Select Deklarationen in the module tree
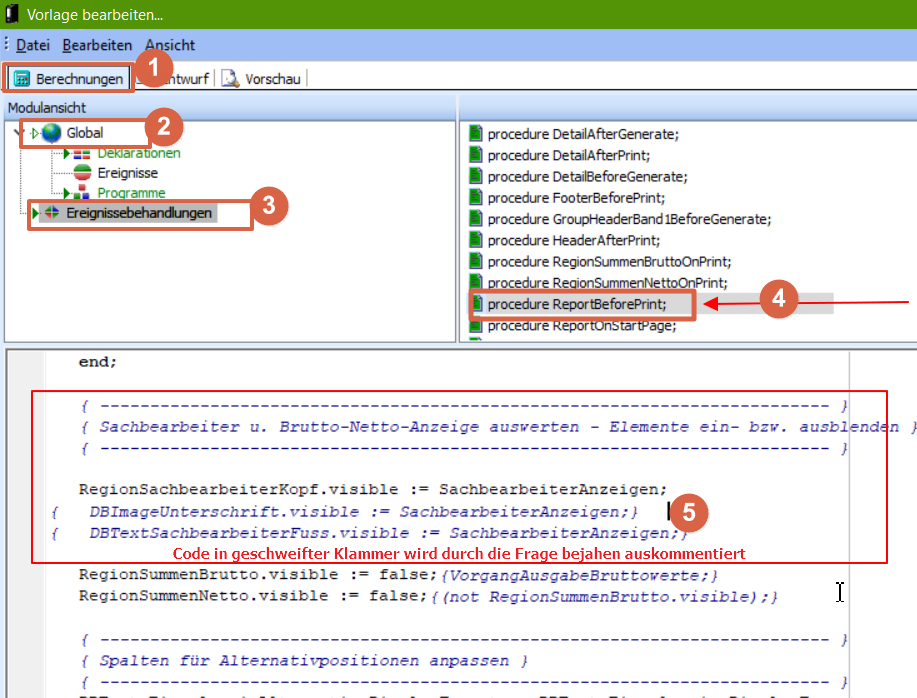This screenshot has height=698, width=917. (139, 153)
